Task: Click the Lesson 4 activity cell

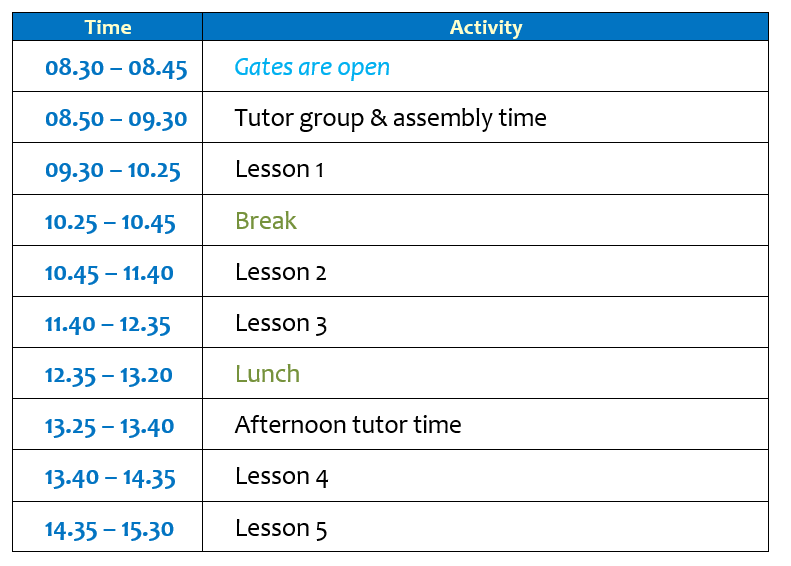Action: pos(281,476)
